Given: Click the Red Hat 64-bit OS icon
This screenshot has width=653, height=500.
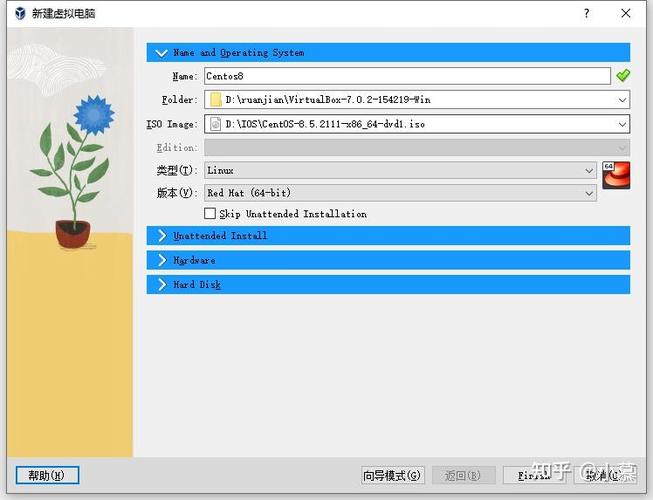Looking at the screenshot, I should pos(616,175).
